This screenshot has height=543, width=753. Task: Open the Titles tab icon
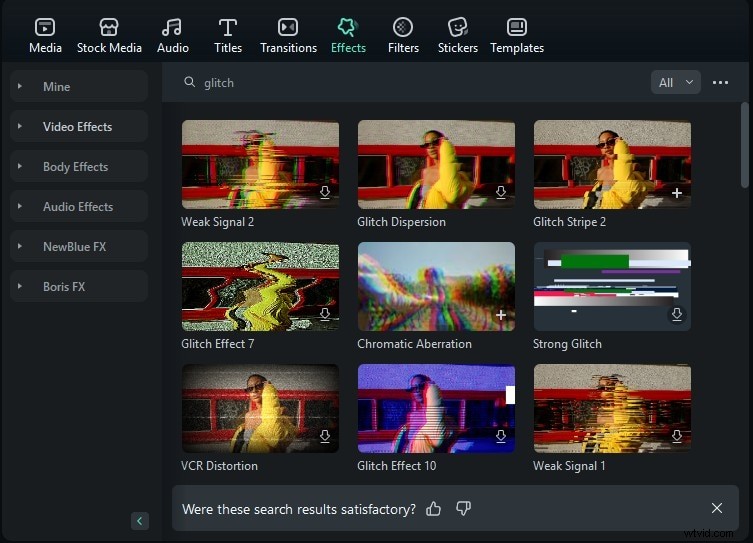[x=228, y=27]
